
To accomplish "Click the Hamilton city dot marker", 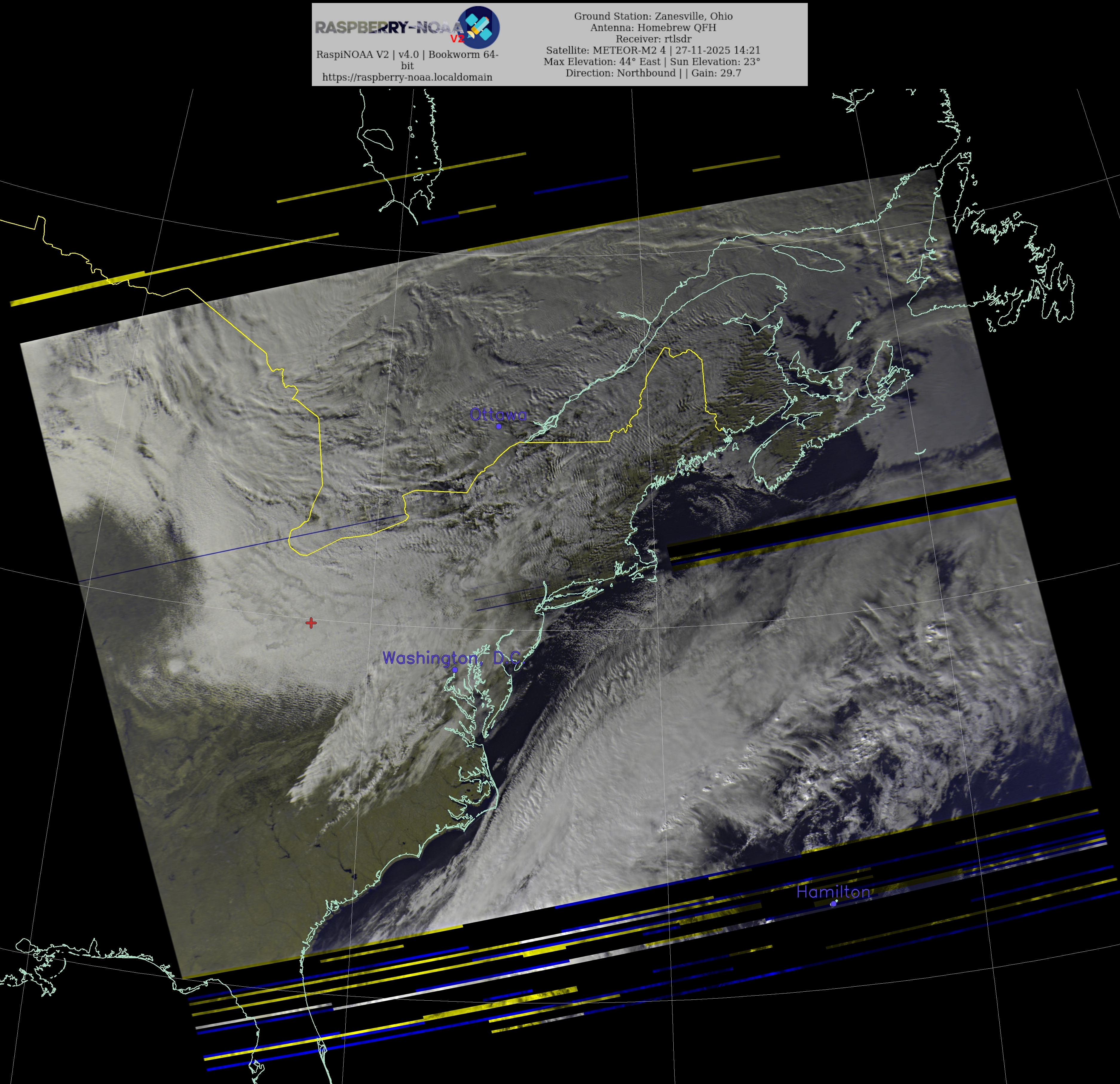I will click(834, 903).
